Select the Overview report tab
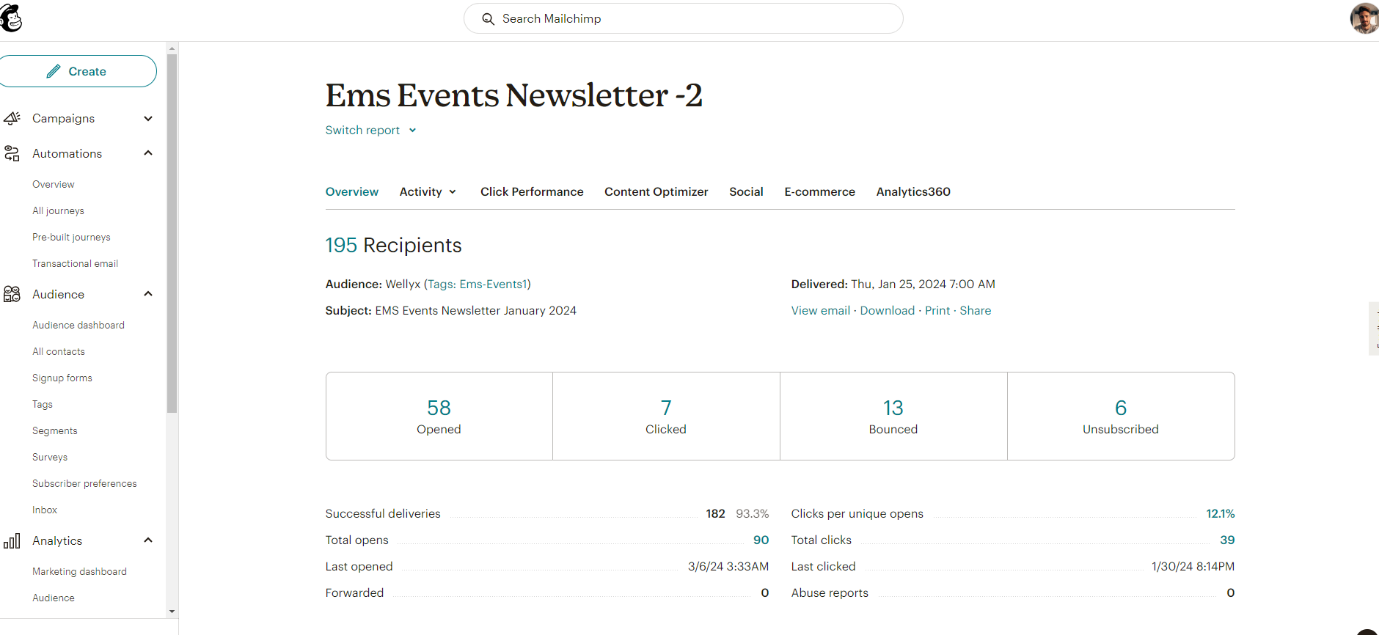Screen dimensions: 1379x635 point(352,192)
